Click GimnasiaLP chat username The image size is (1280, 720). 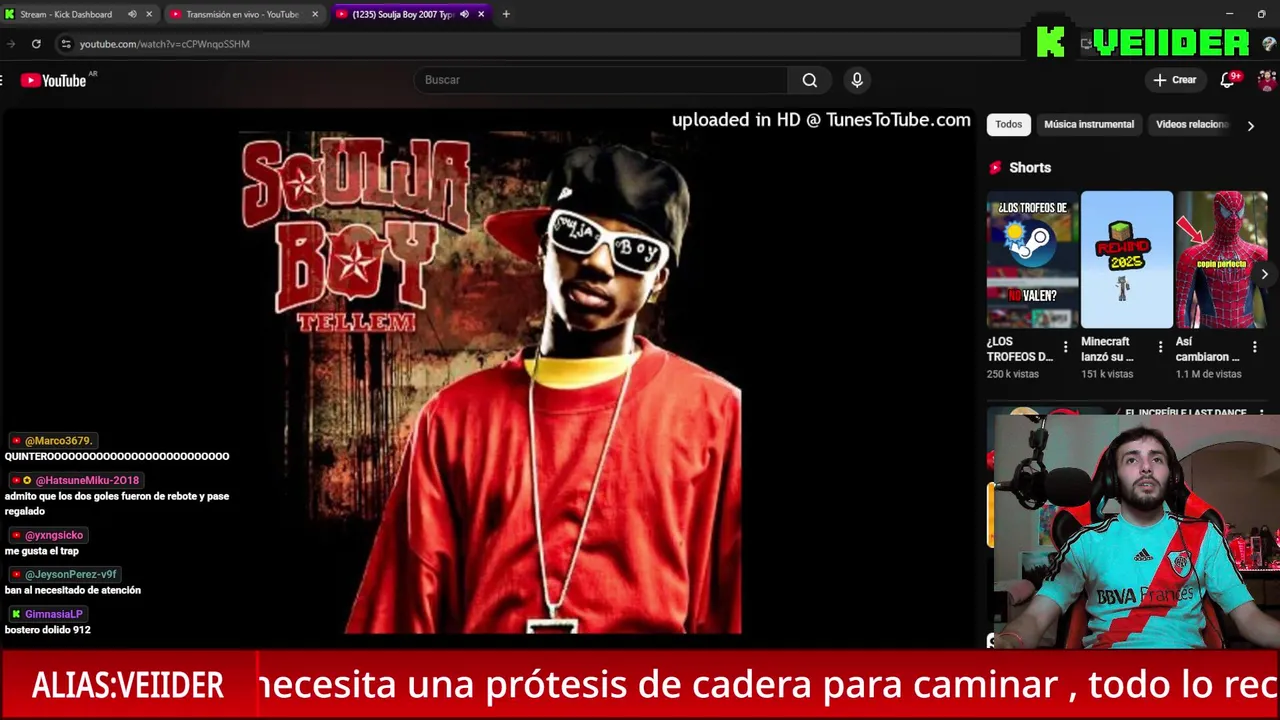(54, 614)
